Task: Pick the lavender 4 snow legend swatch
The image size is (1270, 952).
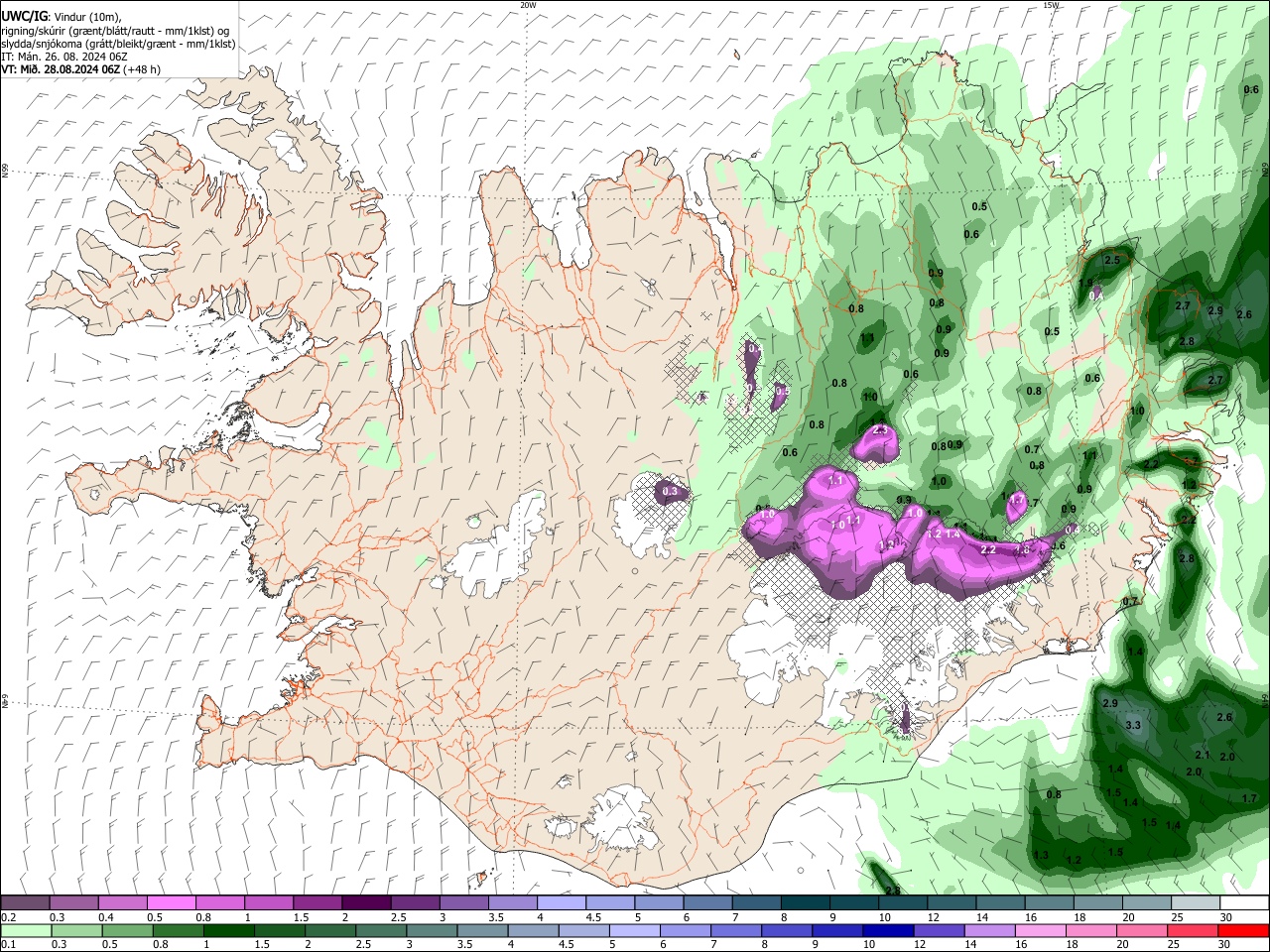Action: coord(561,902)
